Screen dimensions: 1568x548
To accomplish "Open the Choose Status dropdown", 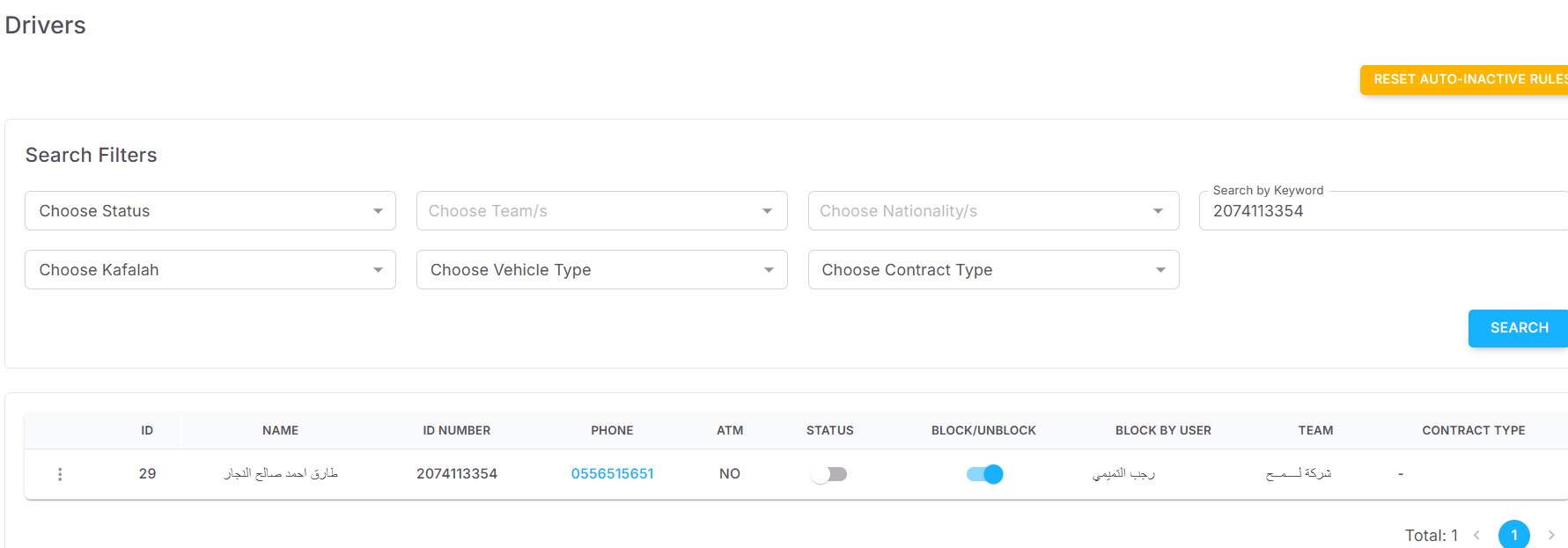I will pos(210,211).
